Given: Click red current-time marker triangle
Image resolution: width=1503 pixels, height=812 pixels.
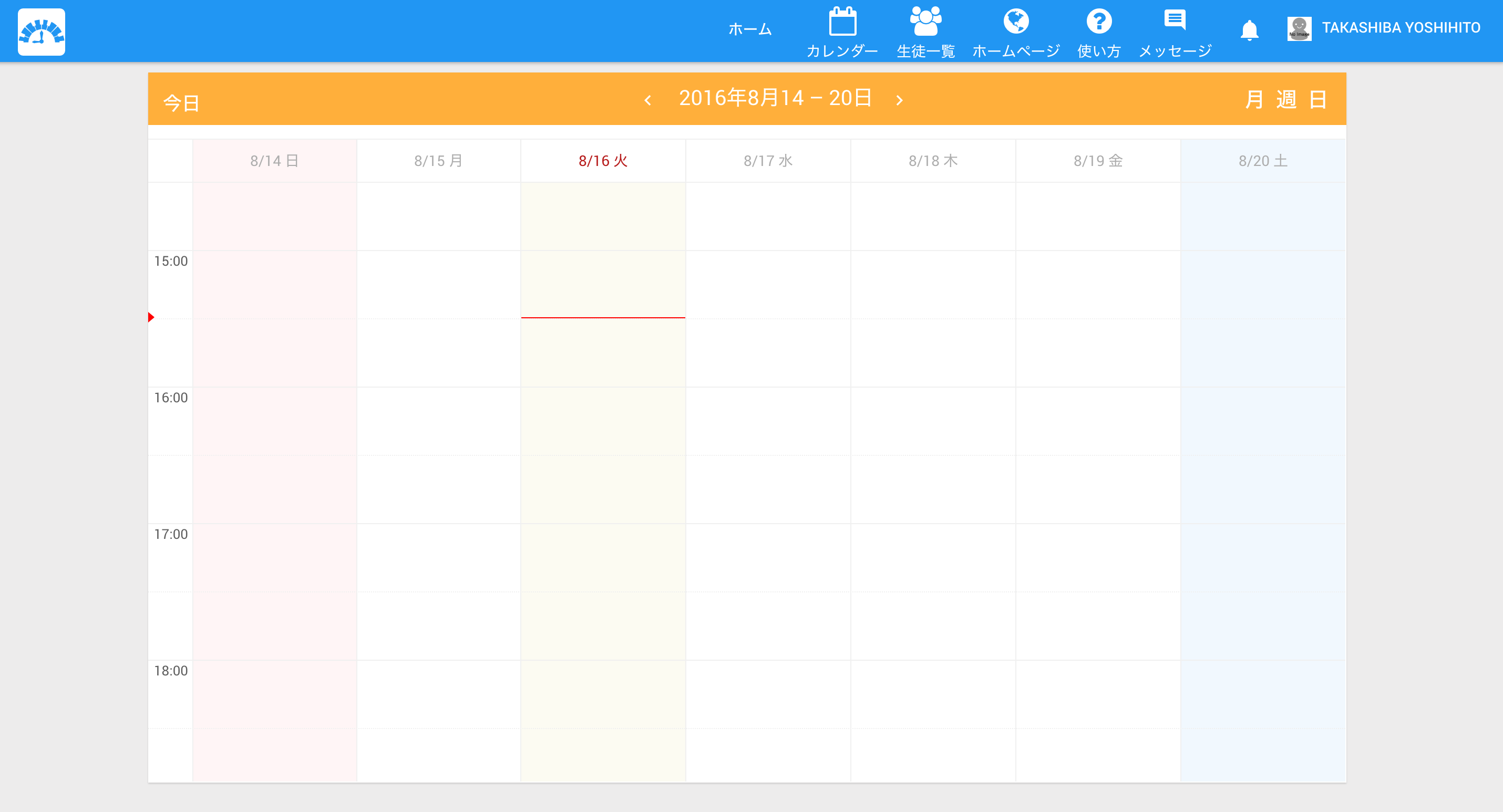Looking at the screenshot, I should (x=151, y=317).
